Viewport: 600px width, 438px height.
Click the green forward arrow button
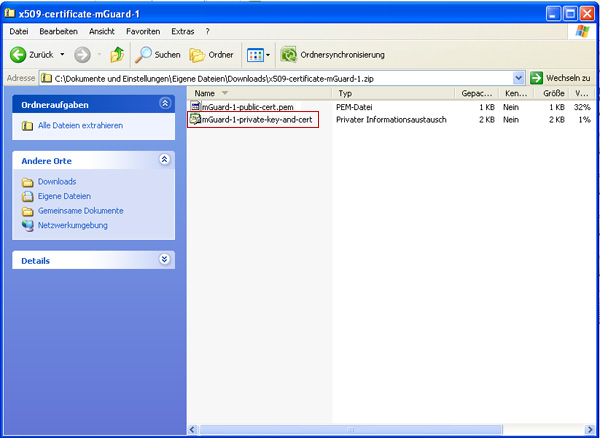tap(82, 54)
